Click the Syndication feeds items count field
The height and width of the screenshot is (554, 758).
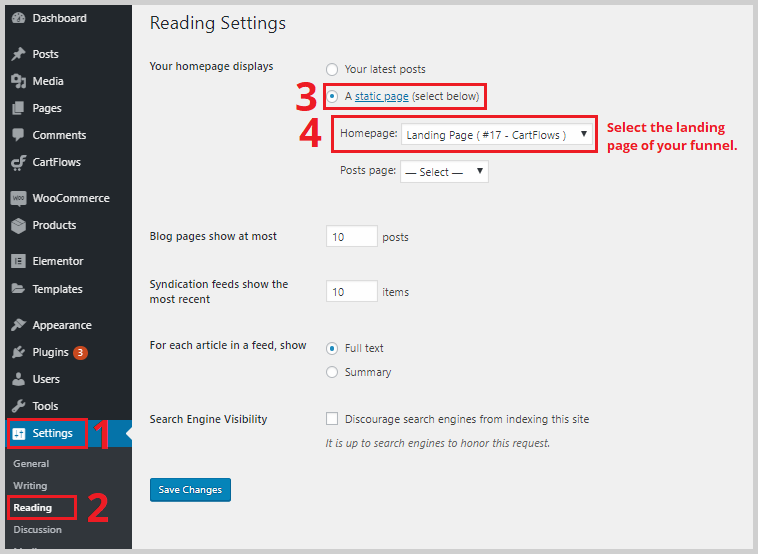point(351,292)
